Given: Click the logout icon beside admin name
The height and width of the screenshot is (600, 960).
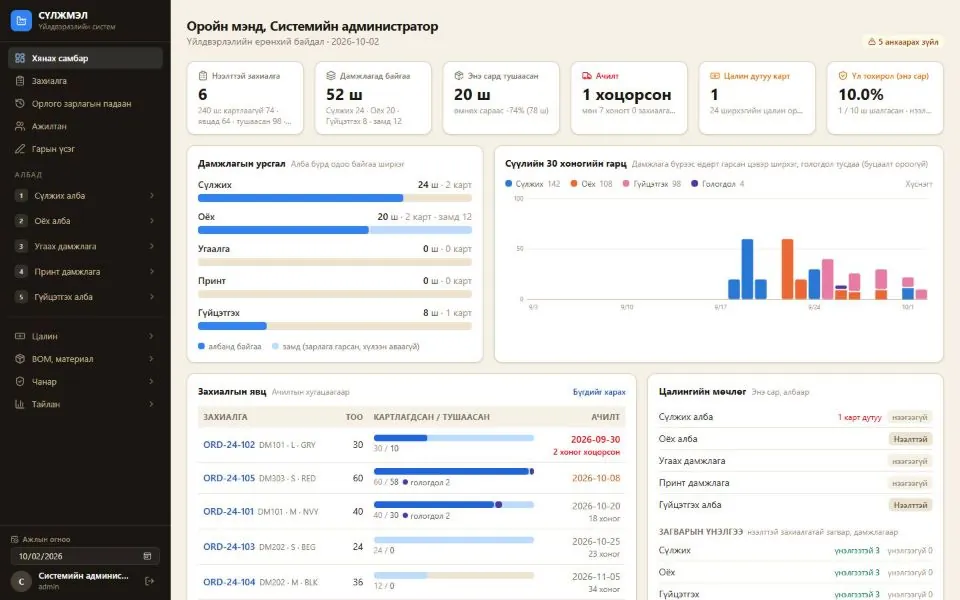Looking at the screenshot, I should point(149,581).
